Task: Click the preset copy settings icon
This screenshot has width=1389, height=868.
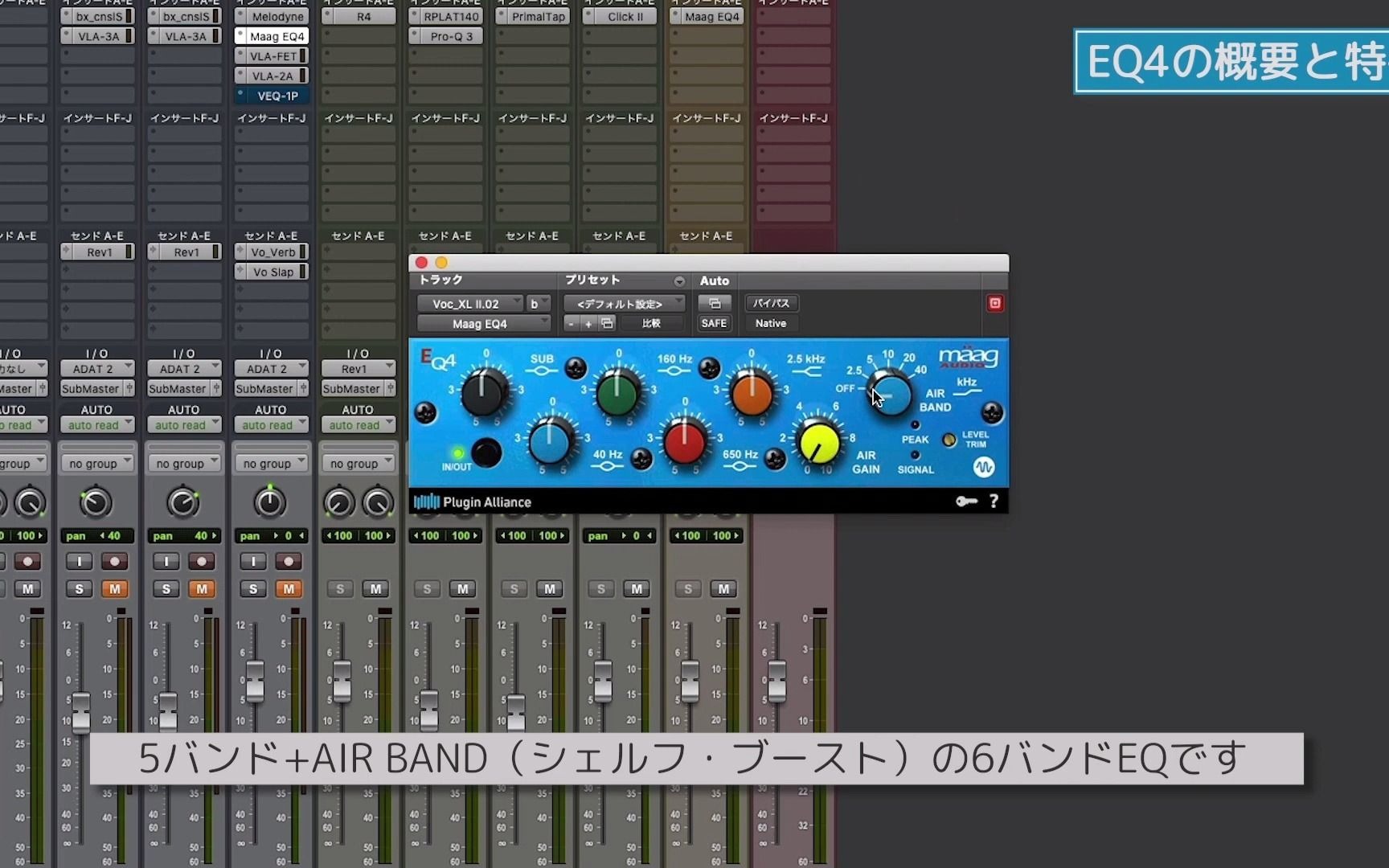Action: coord(608,323)
